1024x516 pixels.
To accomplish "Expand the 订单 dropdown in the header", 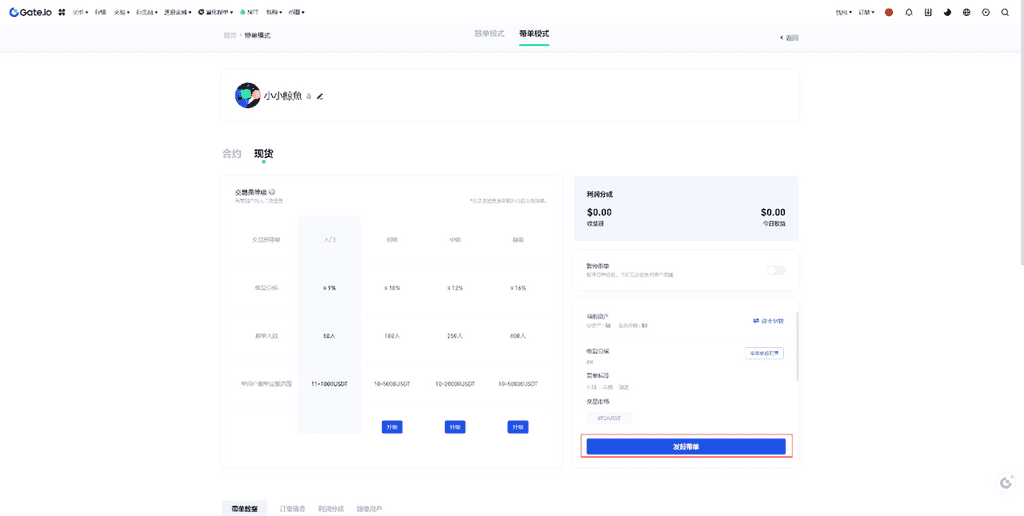I will (866, 12).
